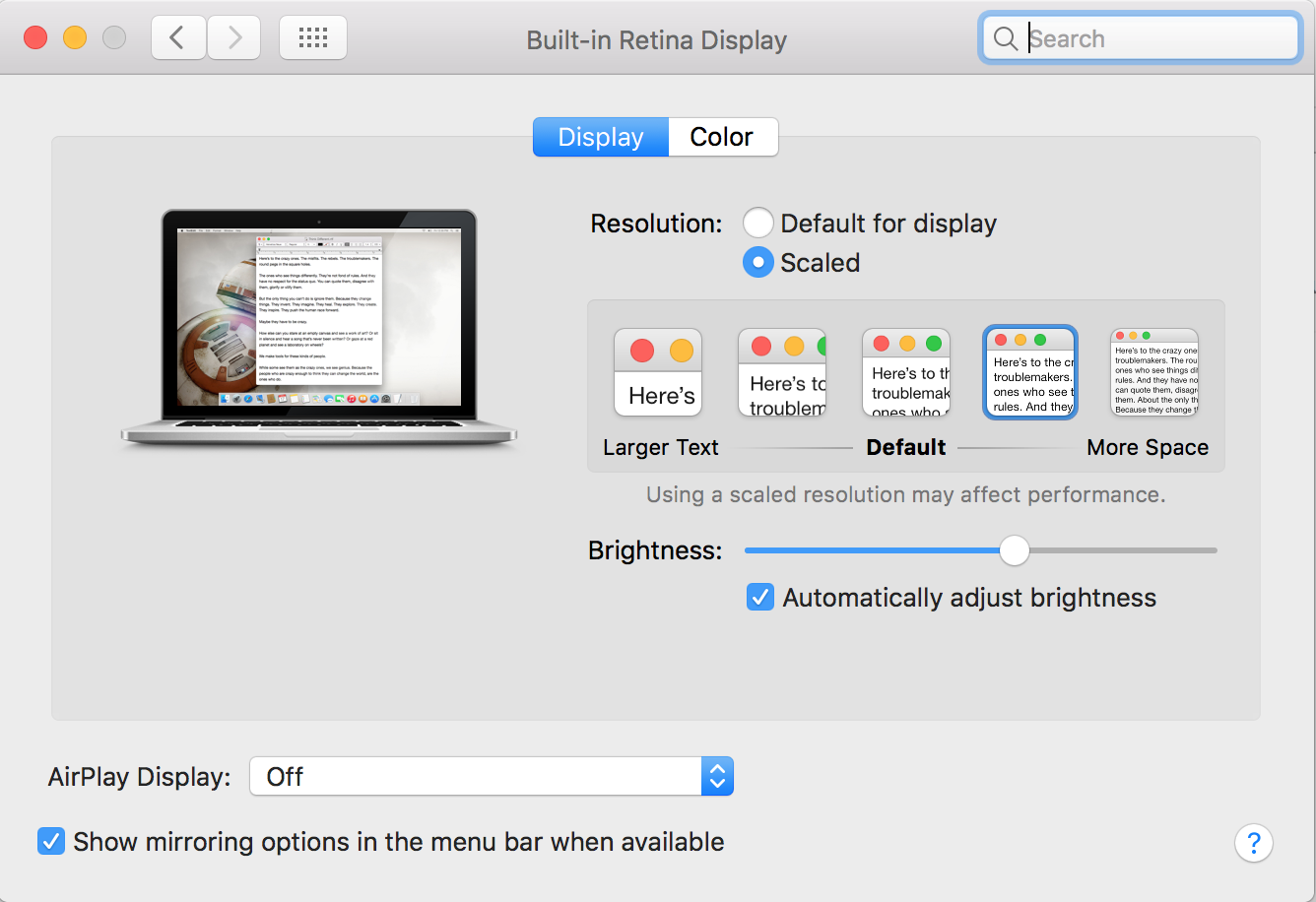Click in the Search field
This screenshot has width=1316, height=902.
point(1141,39)
